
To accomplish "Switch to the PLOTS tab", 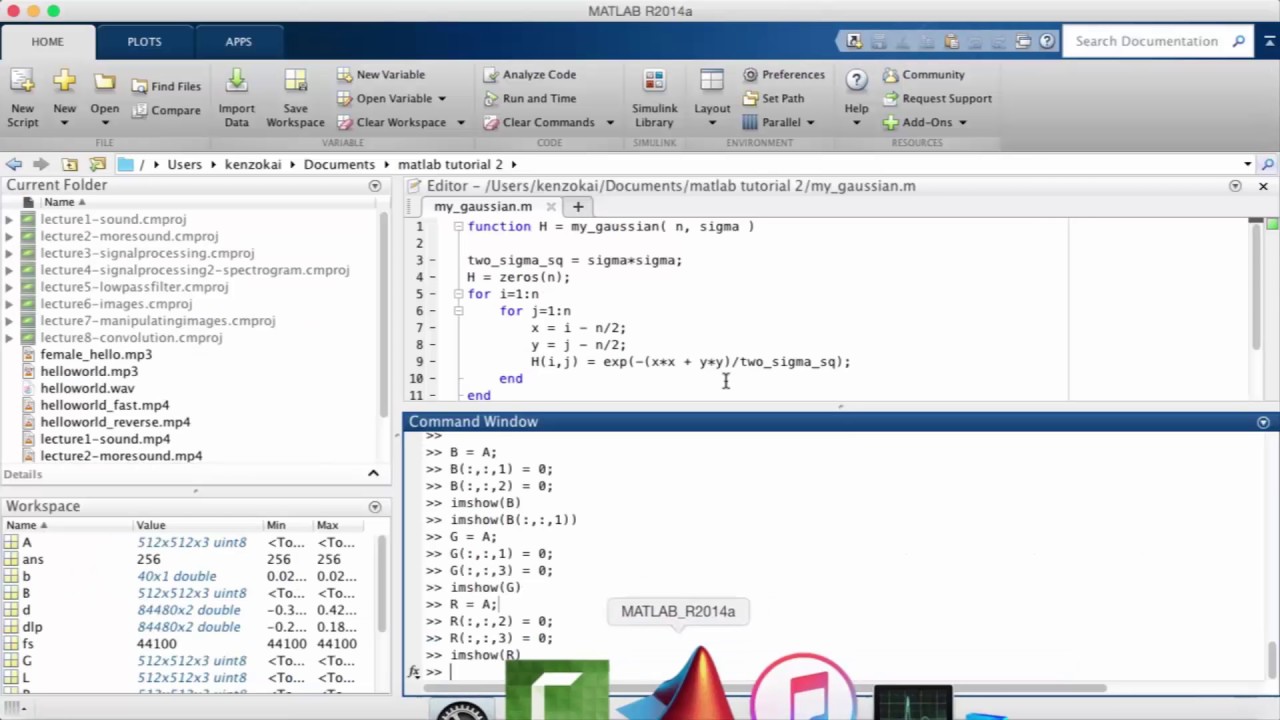I will click(x=144, y=41).
